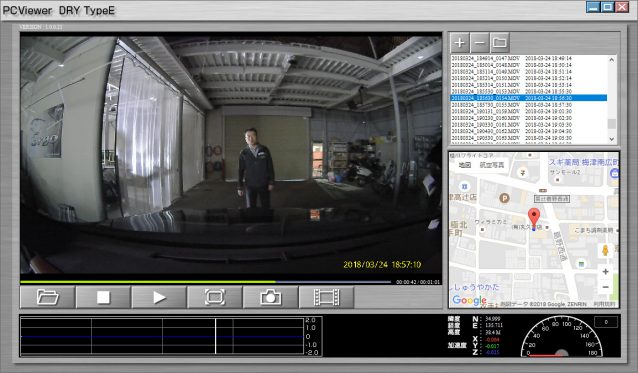This screenshot has height=373, width=638.
Task: Open folder icon above file list
Action: pos(500,42)
